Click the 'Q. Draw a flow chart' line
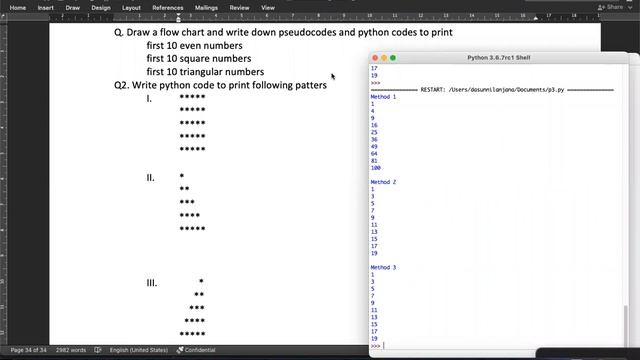 (283, 32)
